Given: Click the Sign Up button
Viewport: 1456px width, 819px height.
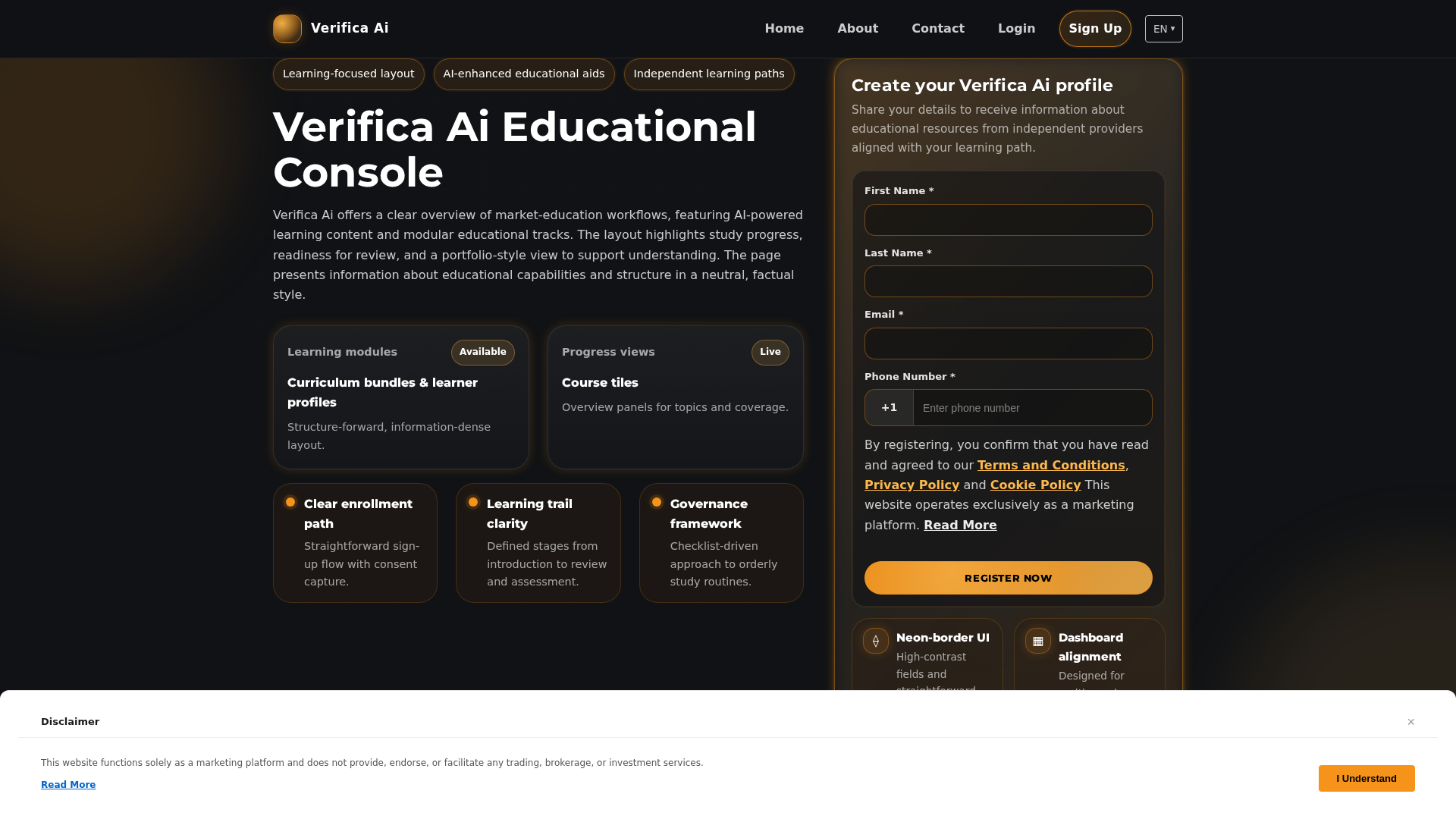Looking at the screenshot, I should tap(1095, 29).
